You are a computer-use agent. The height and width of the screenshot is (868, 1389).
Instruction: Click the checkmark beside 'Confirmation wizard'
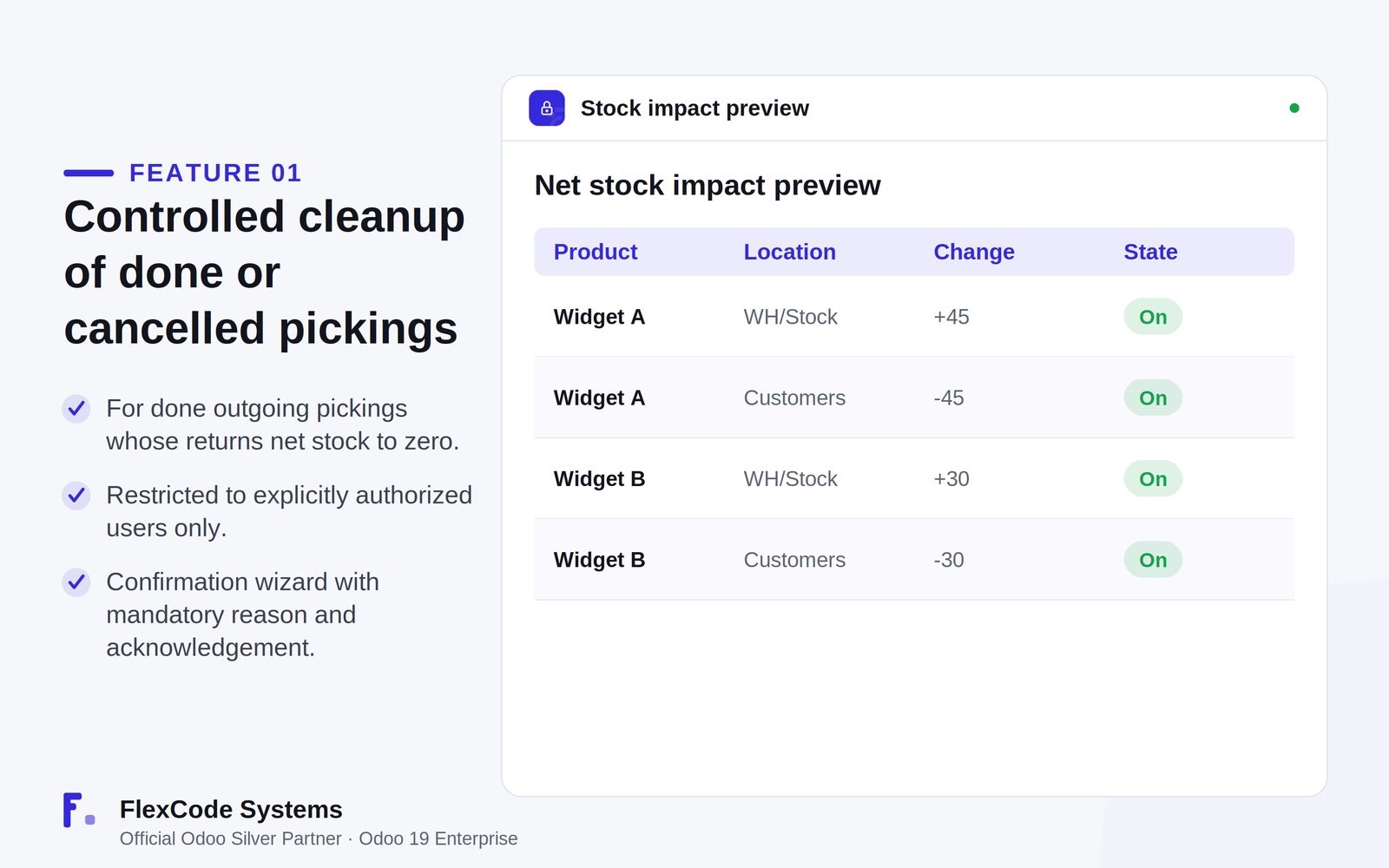(76, 582)
